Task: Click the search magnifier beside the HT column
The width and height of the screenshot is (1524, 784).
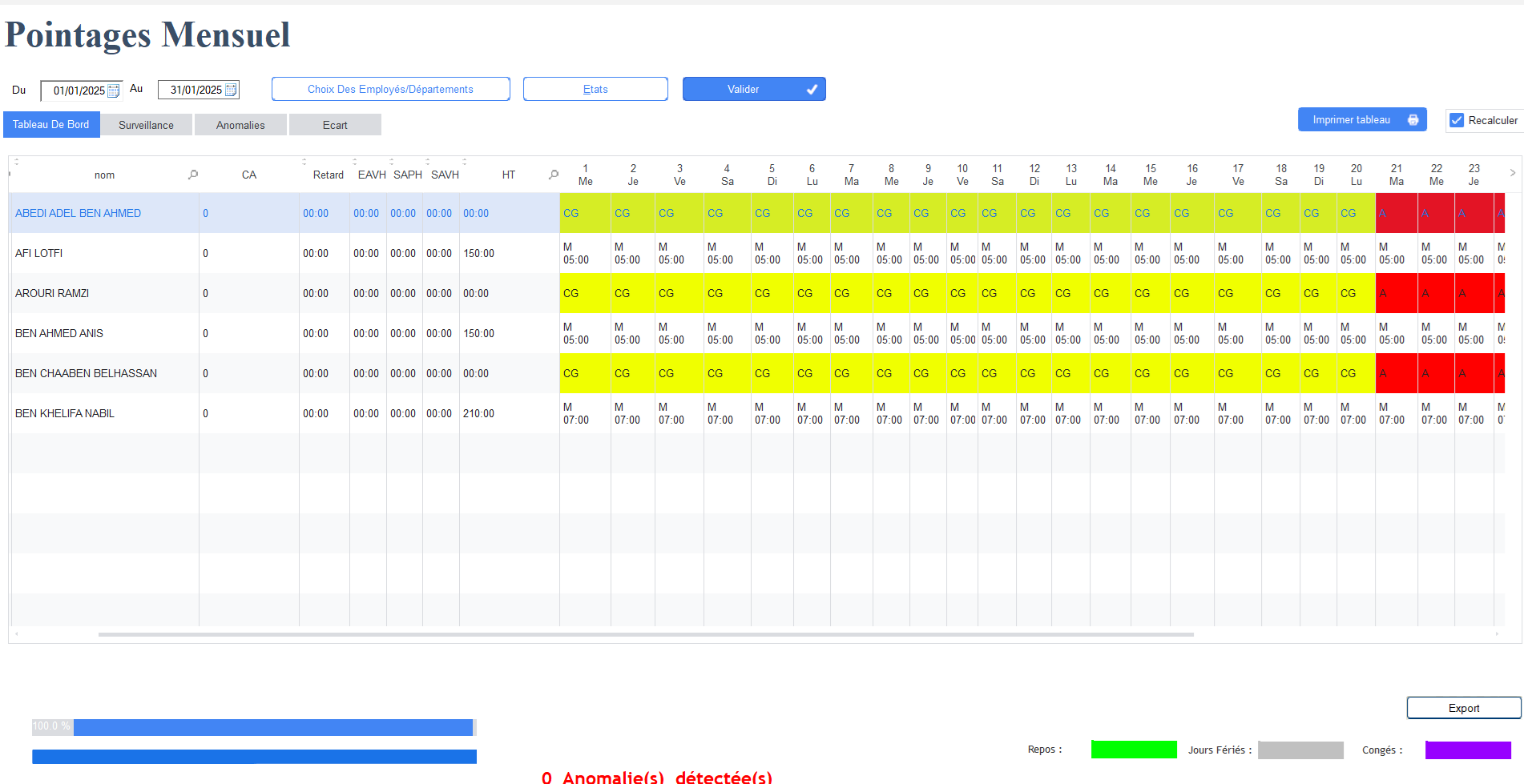Action: click(554, 175)
